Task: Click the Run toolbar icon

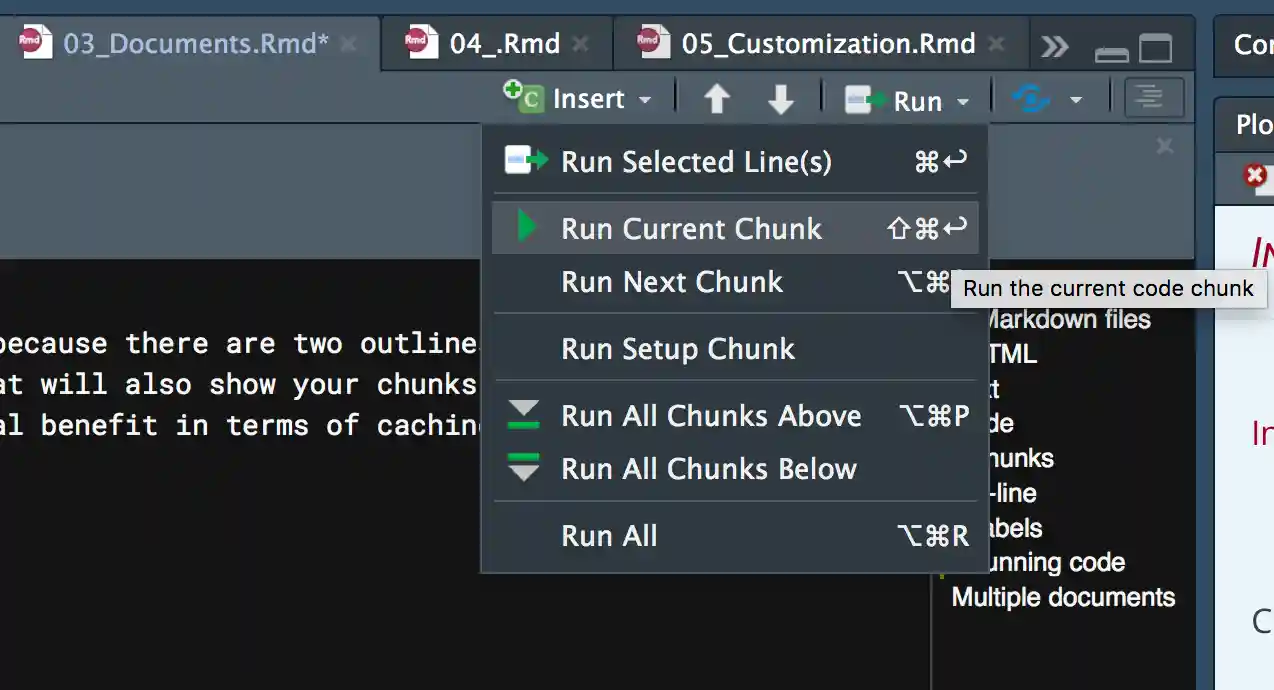Action: [866, 100]
